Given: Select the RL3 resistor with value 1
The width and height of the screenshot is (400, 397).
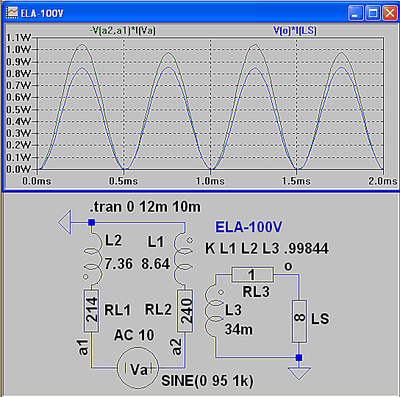Looking at the screenshot, I should pyautogui.click(x=253, y=275).
